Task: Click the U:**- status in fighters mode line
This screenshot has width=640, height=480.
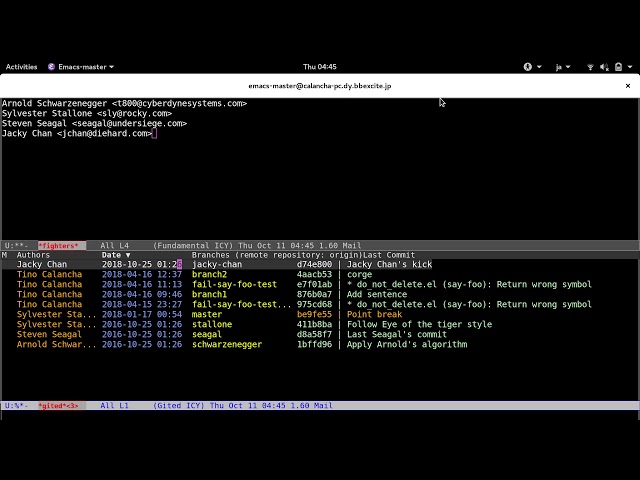Action: [x=16, y=246]
